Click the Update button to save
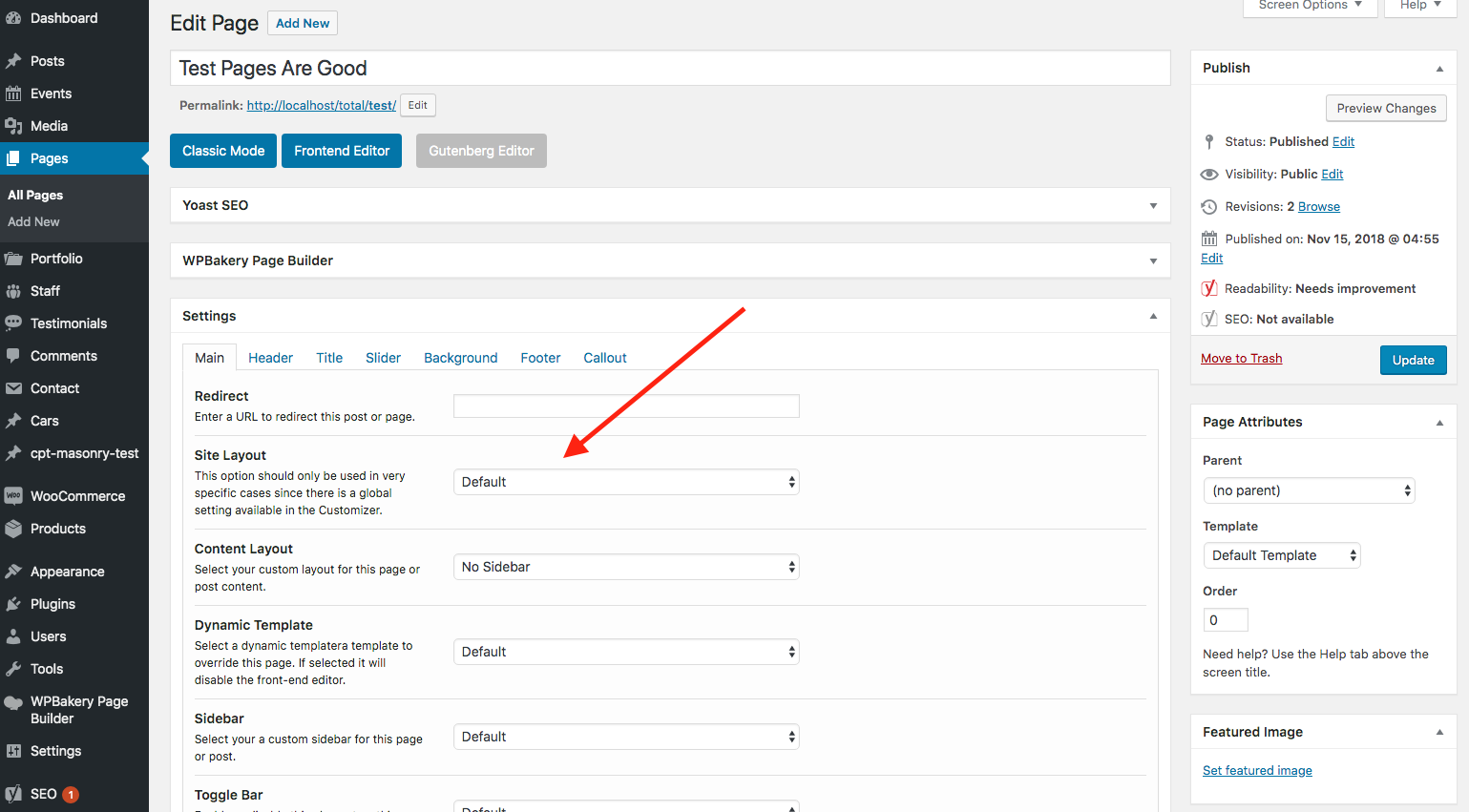The width and height of the screenshot is (1469, 812). (1413, 360)
